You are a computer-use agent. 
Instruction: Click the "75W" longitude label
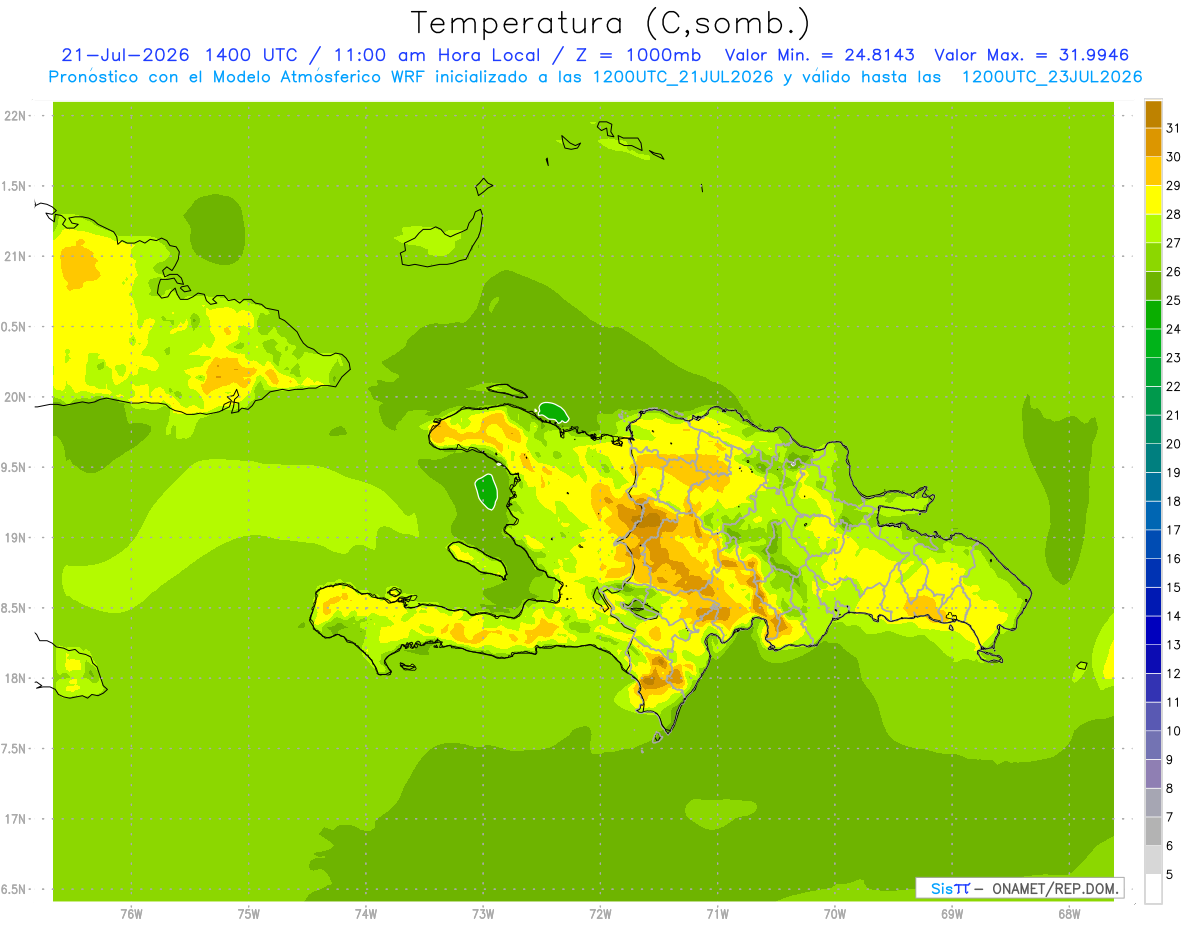tap(249, 914)
